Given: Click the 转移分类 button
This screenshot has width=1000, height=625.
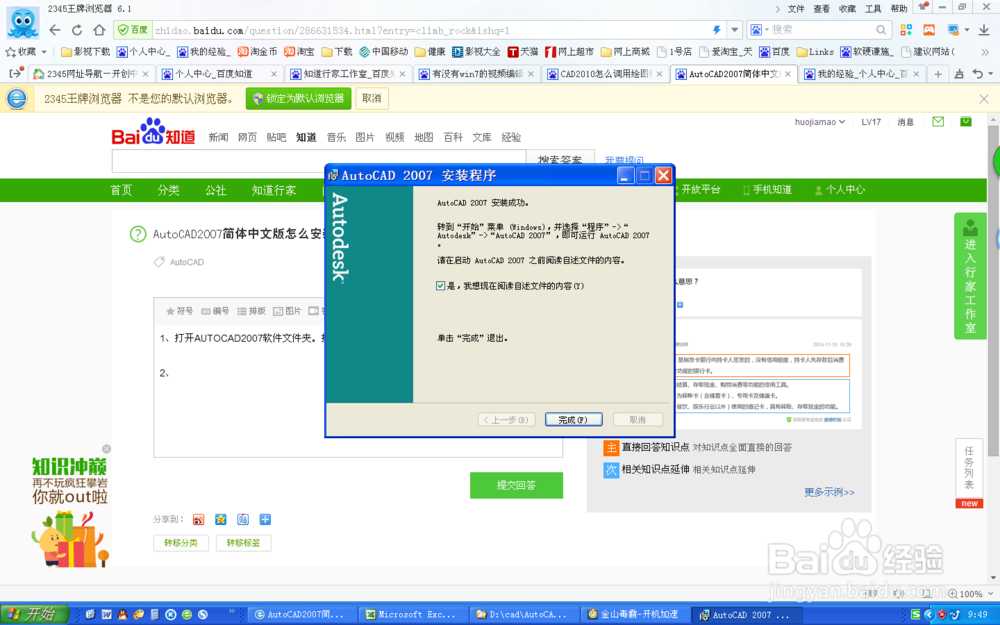Looking at the screenshot, I should (181, 543).
